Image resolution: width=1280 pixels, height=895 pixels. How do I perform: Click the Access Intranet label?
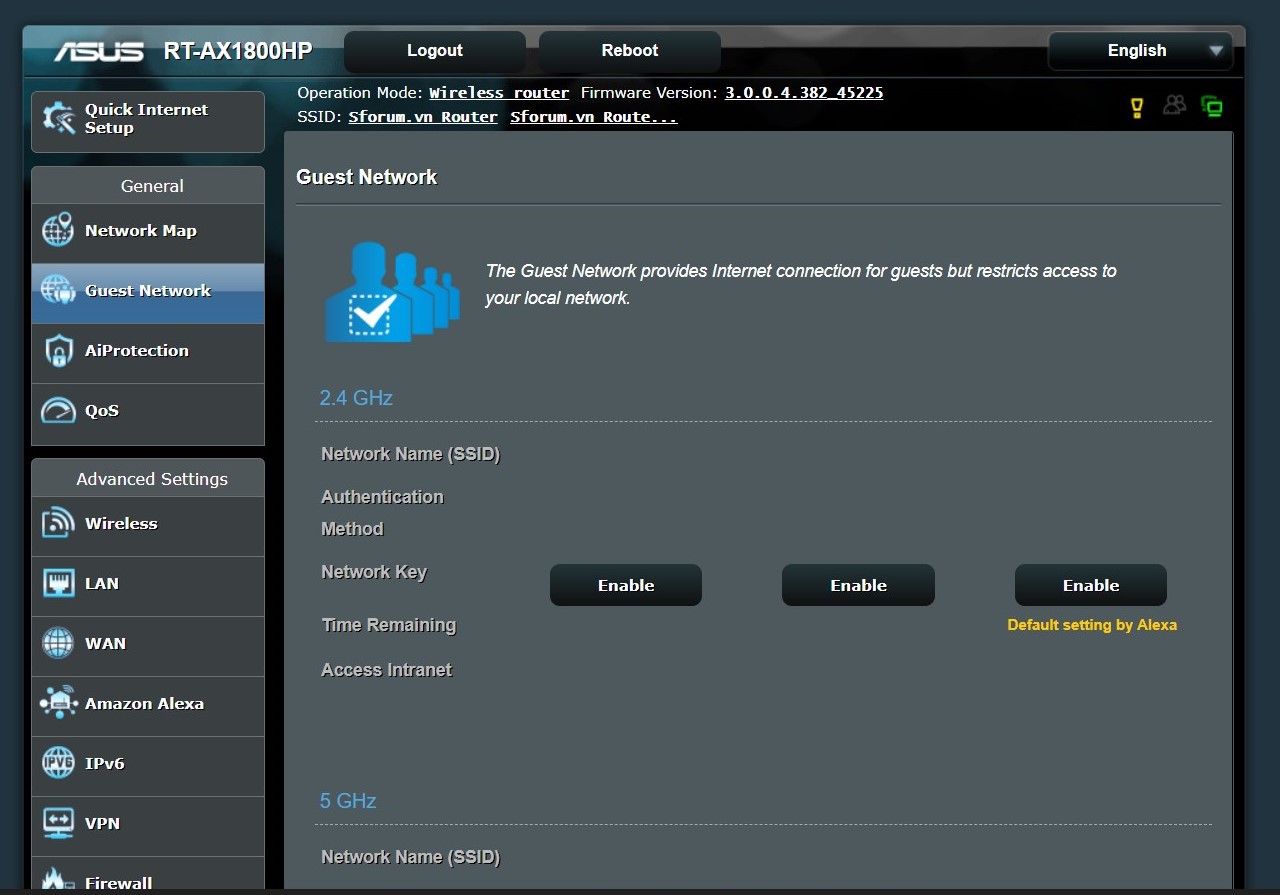coord(386,670)
